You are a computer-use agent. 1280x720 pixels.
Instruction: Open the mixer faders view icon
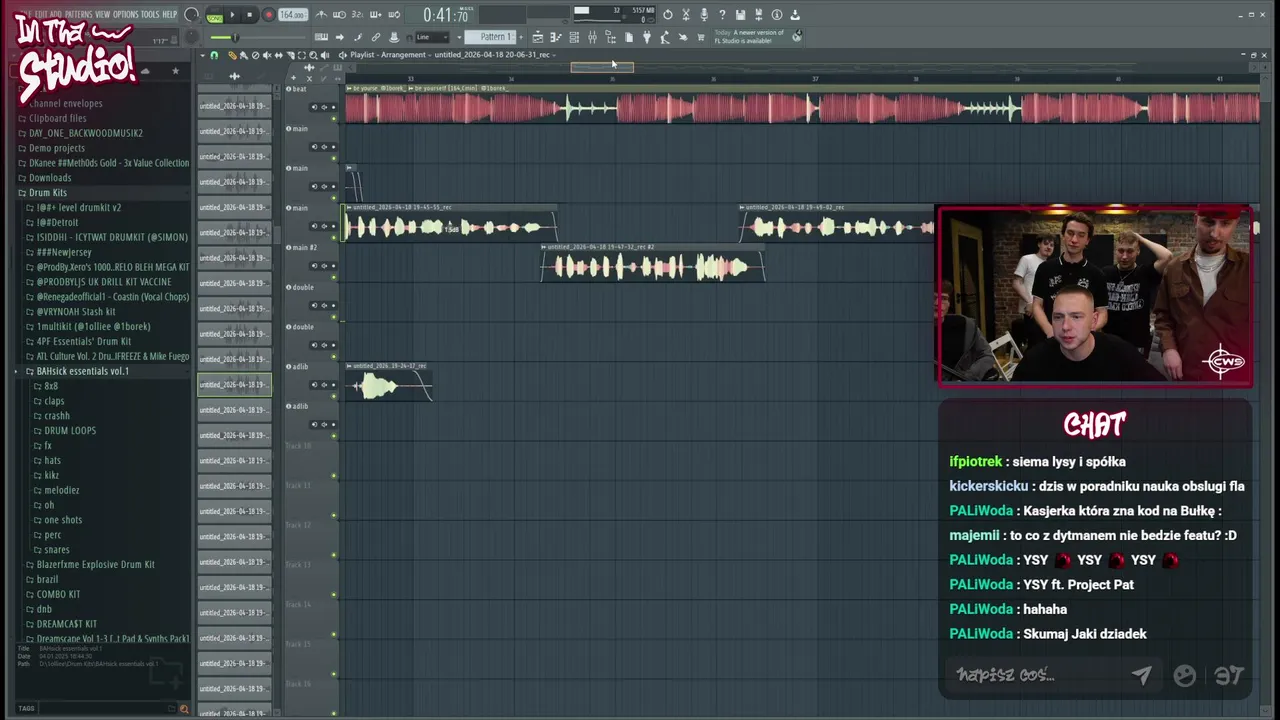pos(592,37)
